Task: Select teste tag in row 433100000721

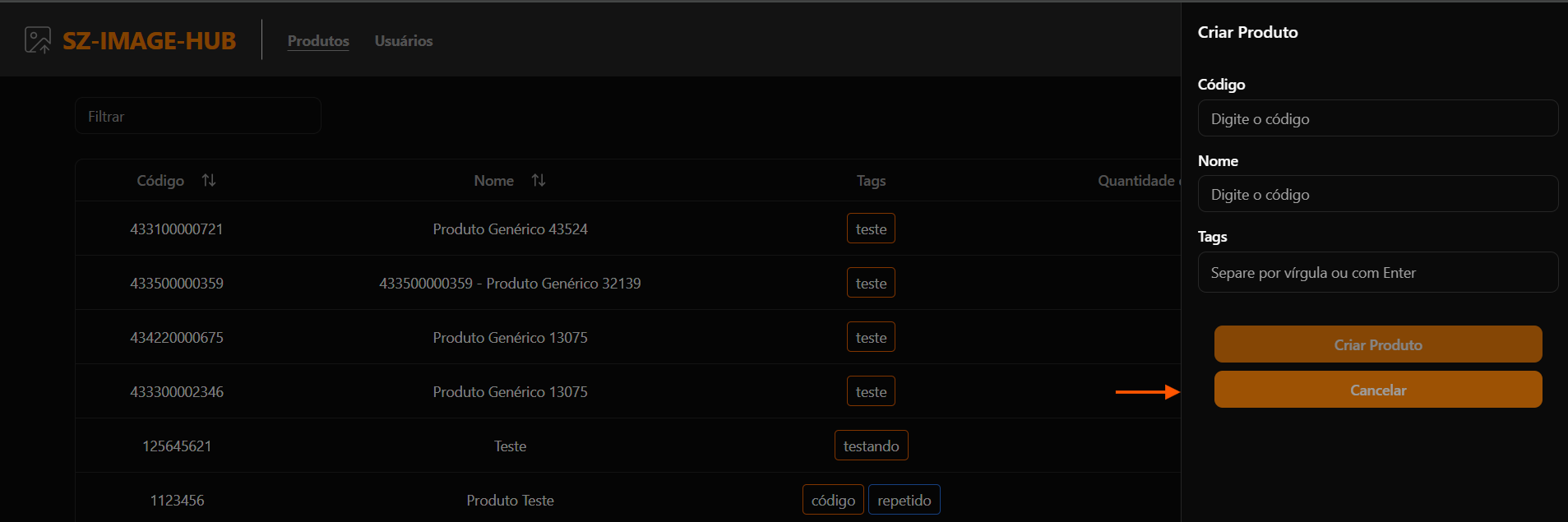Action: tap(871, 229)
